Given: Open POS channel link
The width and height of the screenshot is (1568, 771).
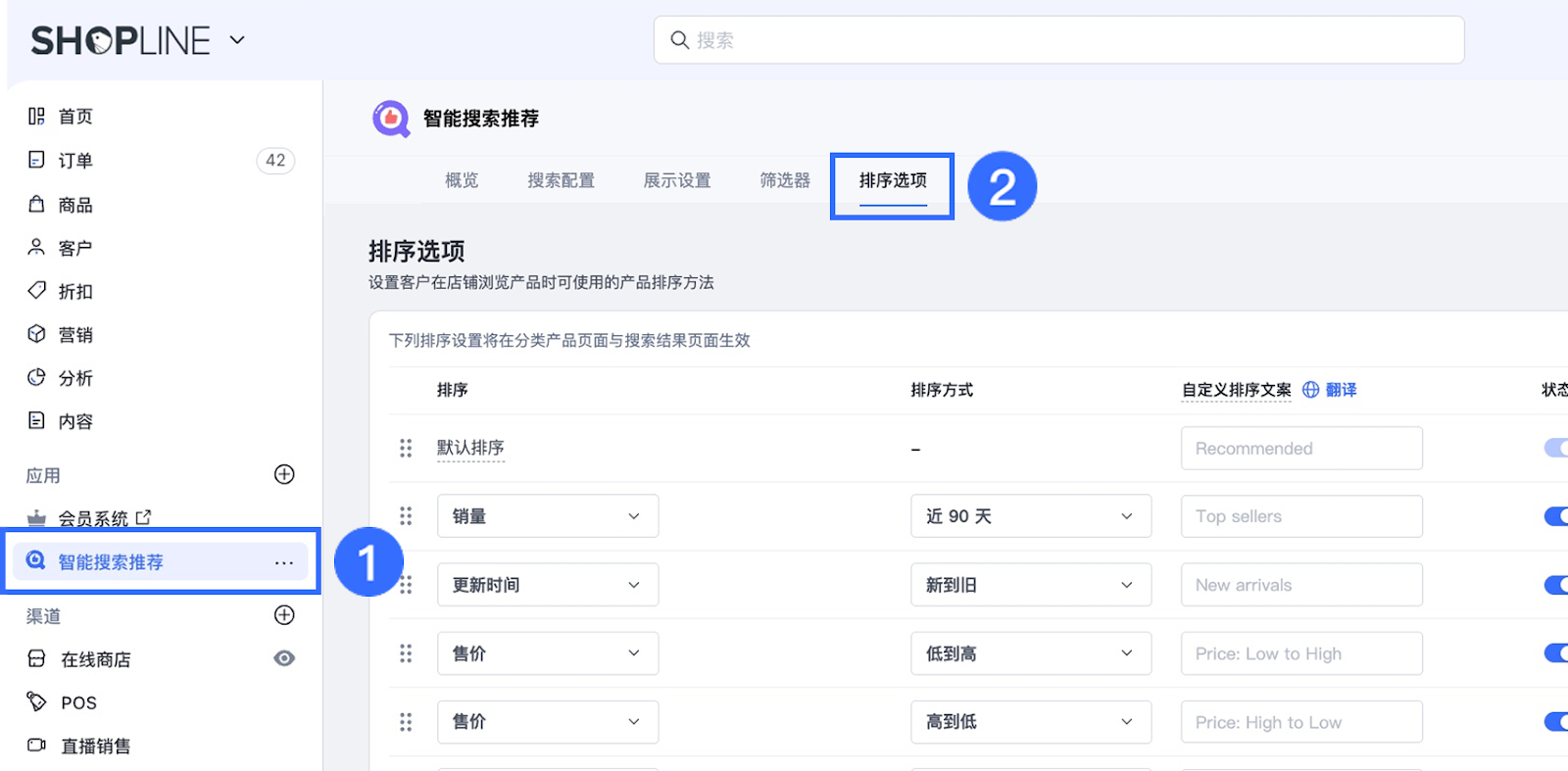Looking at the screenshot, I should tap(78, 702).
